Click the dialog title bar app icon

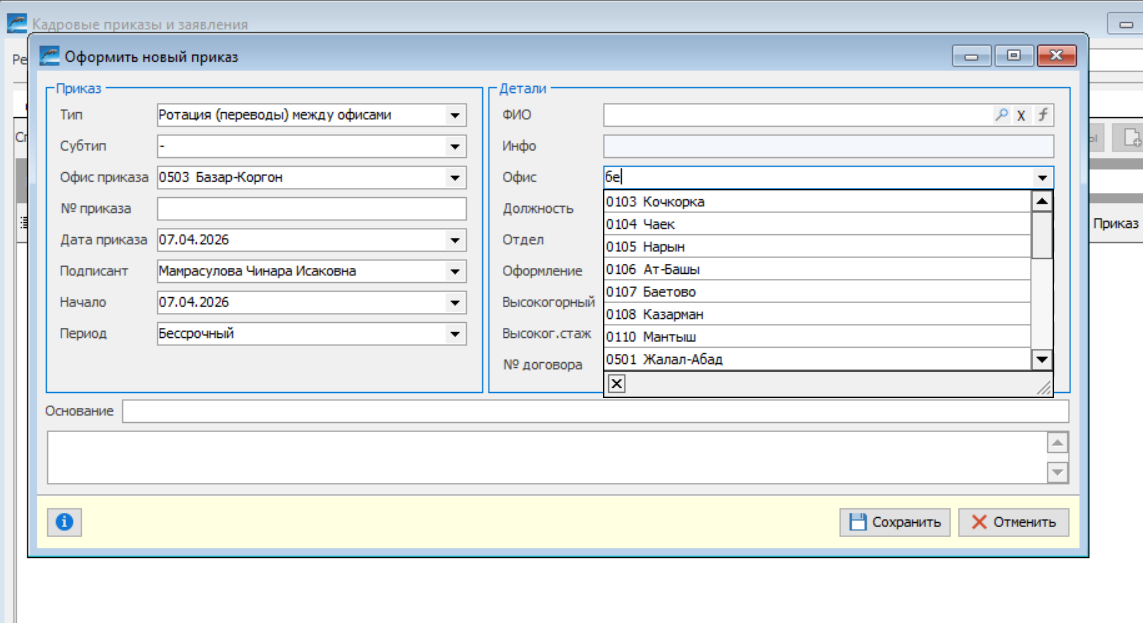pyautogui.click(x=49, y=56)
